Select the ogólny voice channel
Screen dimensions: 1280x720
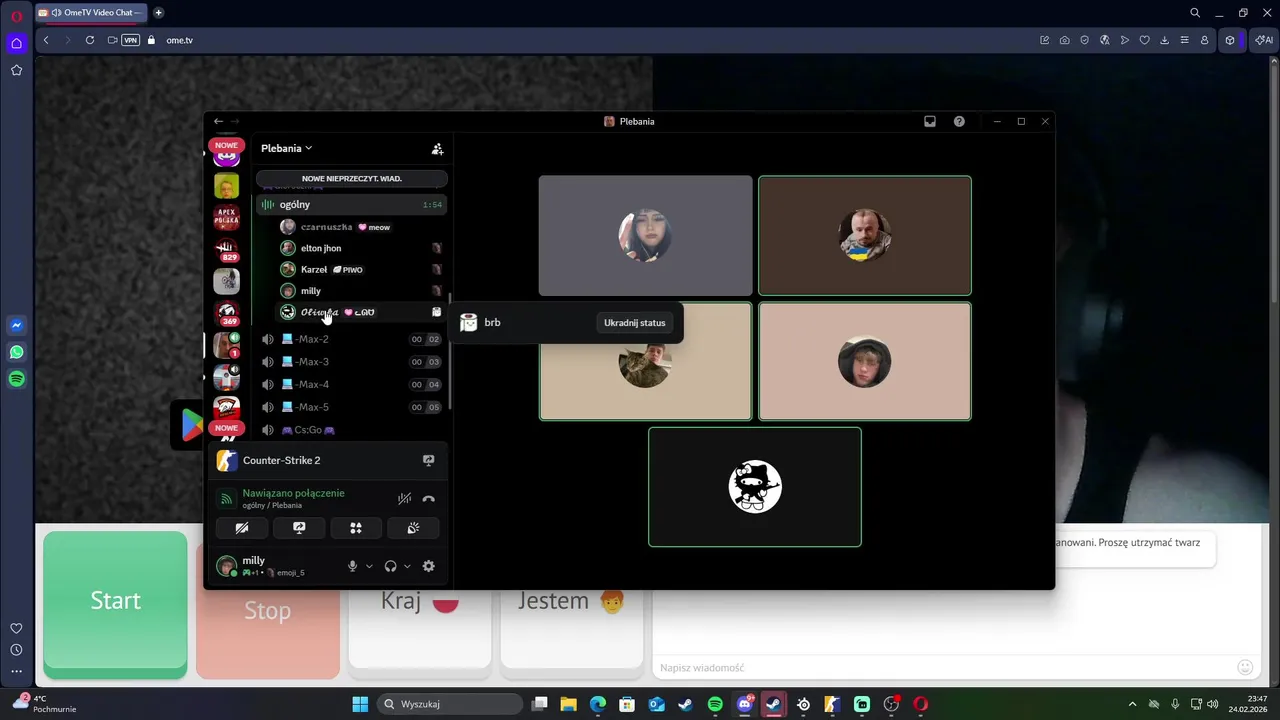pyautogui.click(x=350, y=204)
